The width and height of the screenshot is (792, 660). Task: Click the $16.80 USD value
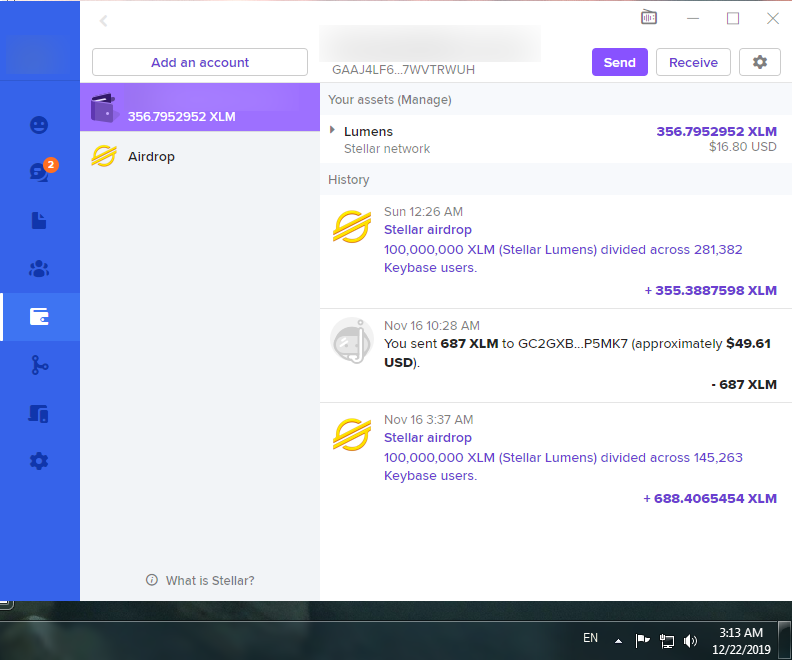[x=742, y=147]
